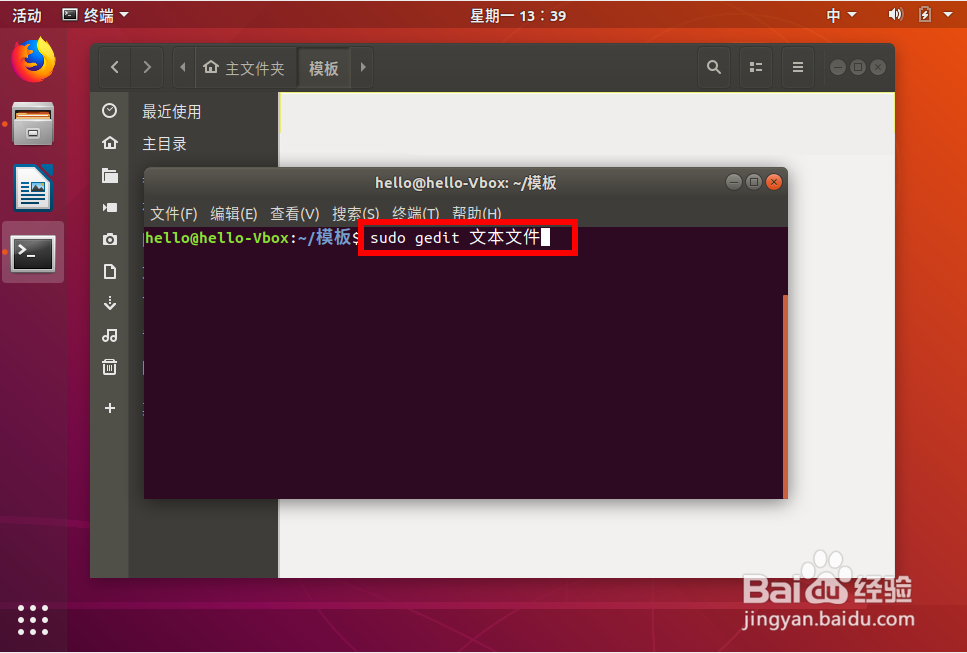This screenshot has width=967, height=653.
Task: Open the Music note icon in the sidebar
Action: pos(110,335)
